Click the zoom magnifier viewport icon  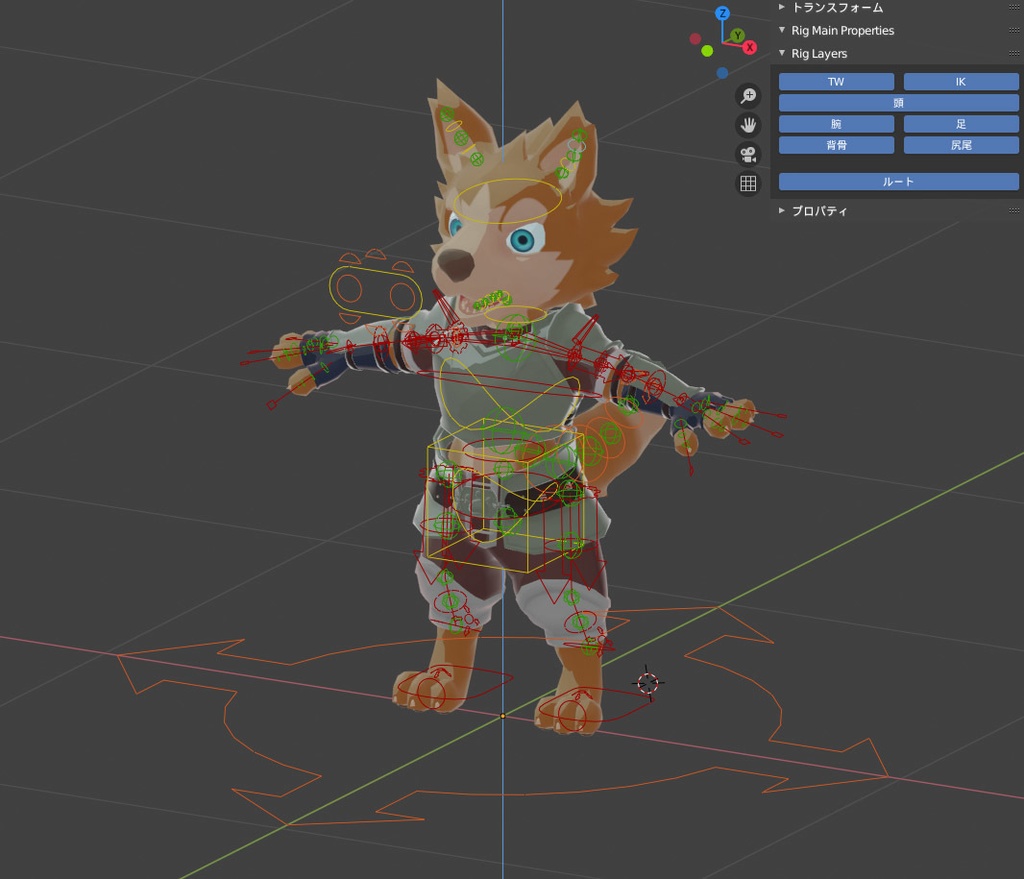click(748, 95)
